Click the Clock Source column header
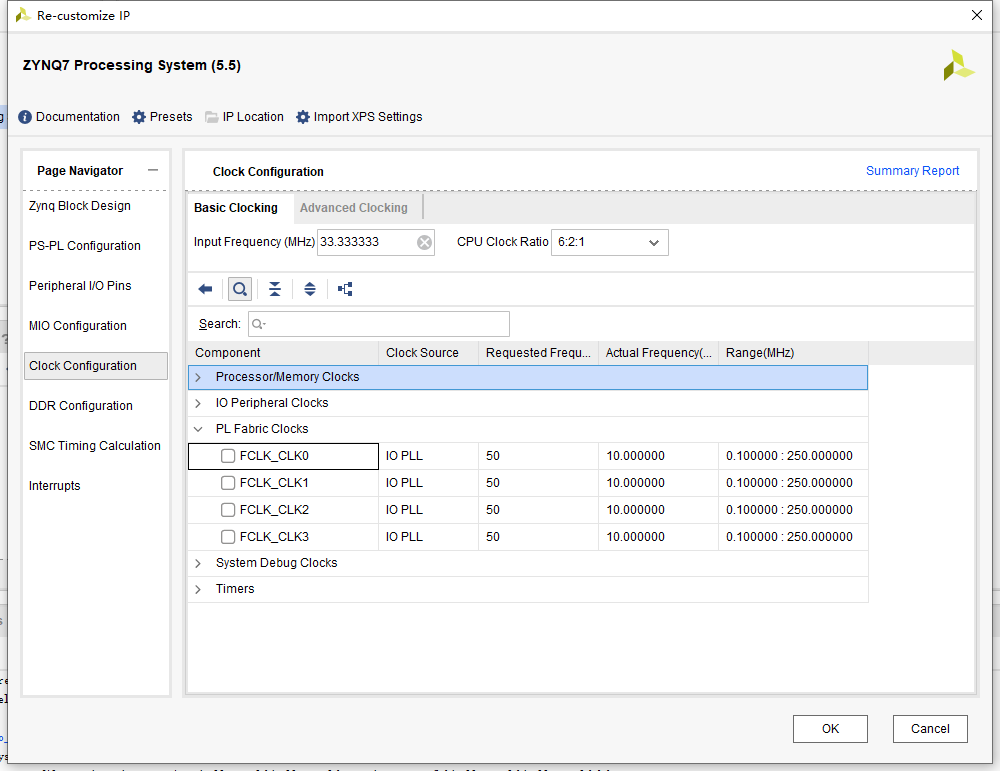The height and width of the screenshot is (771, 1000). (x=429, y=353)
